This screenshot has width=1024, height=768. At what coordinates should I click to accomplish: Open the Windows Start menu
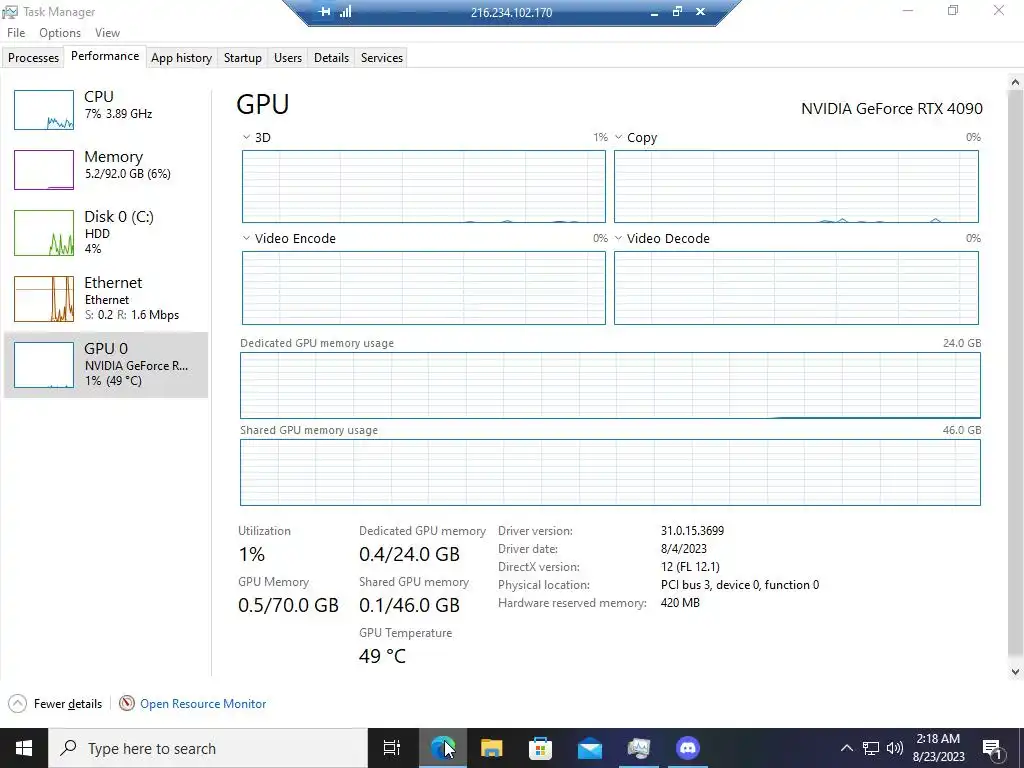(x=24, y=748)
